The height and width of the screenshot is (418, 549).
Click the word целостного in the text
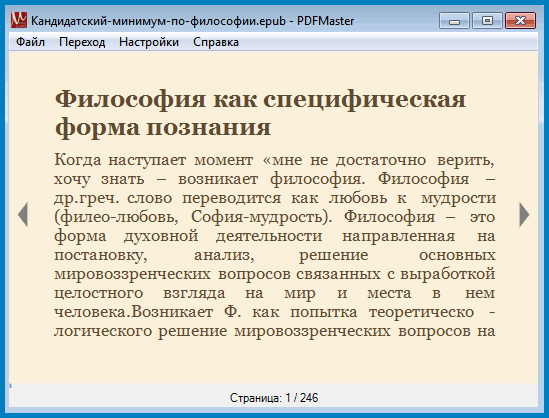click(x=99, y=293)
